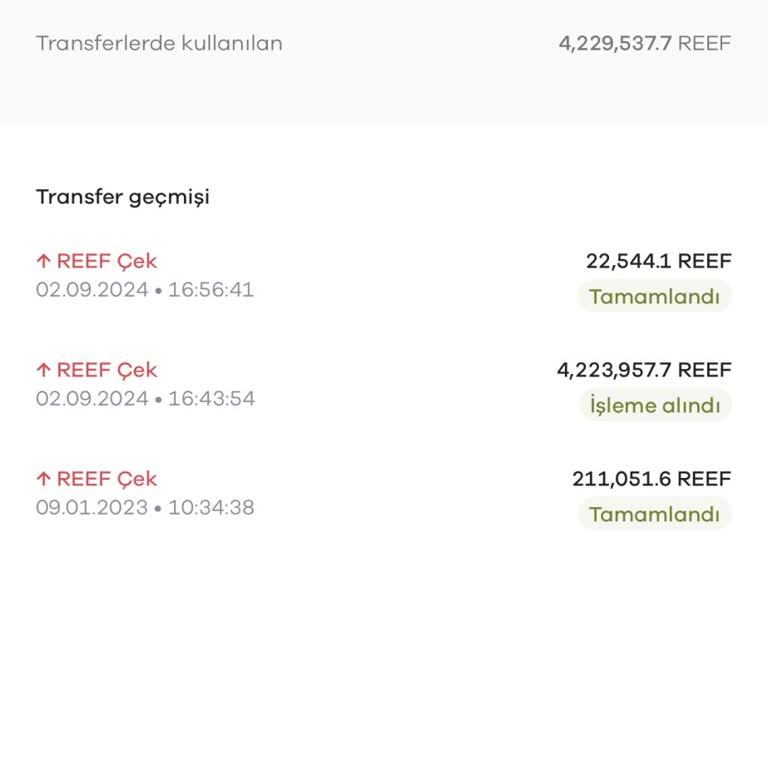Click the 09.01.2023 date text

92,508
